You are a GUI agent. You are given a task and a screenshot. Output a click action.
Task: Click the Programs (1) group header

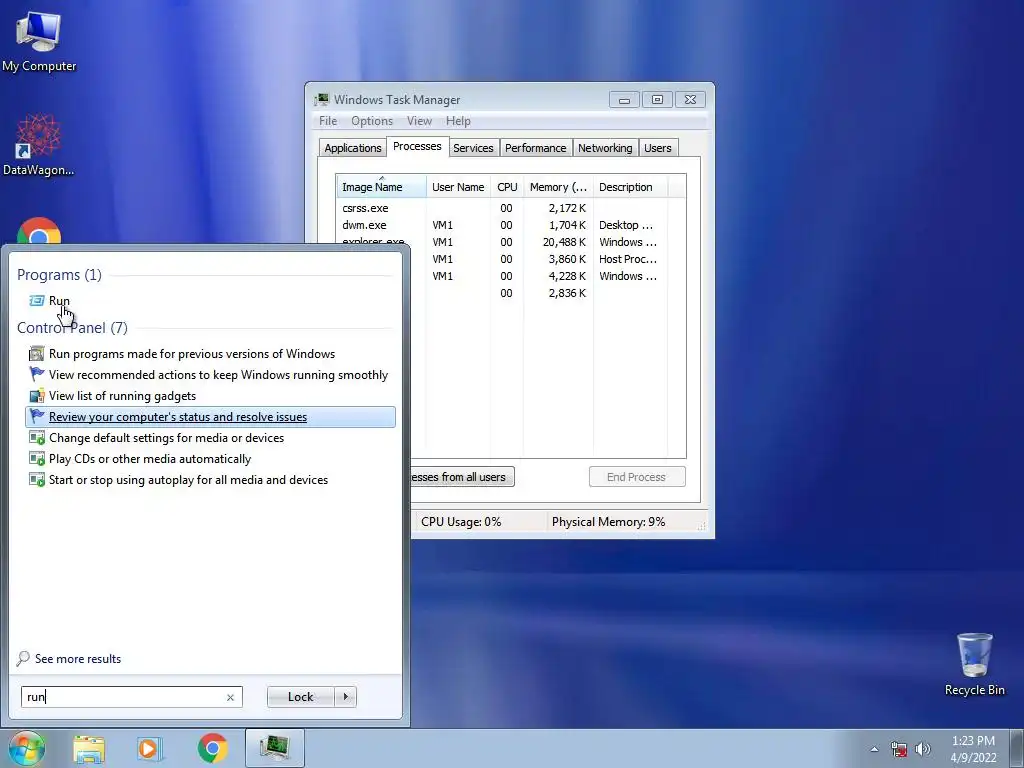tap(59, 275)
